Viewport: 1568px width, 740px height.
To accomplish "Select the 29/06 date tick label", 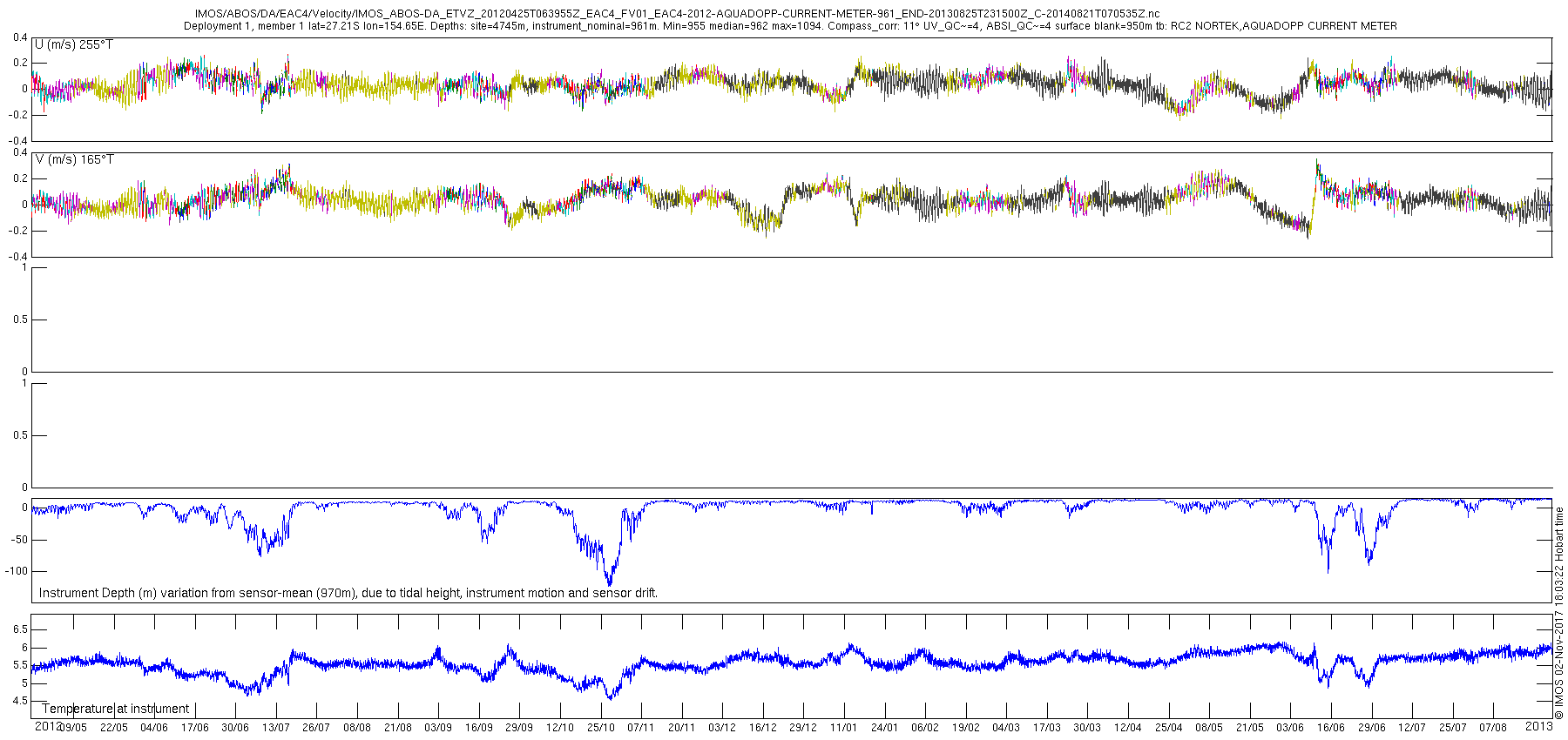I will (1372, 728).
